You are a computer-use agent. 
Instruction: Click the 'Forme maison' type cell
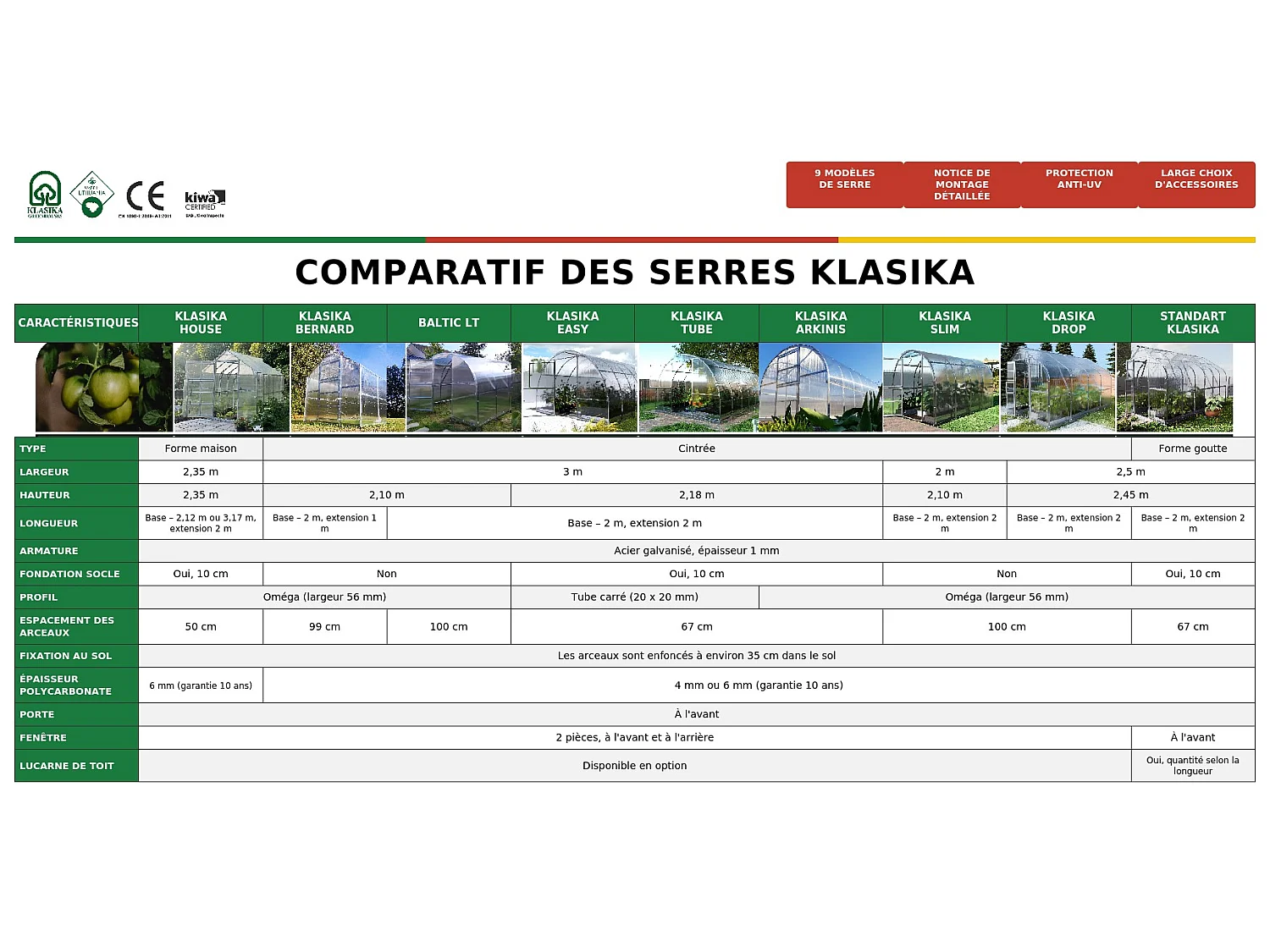coord(201,448)
